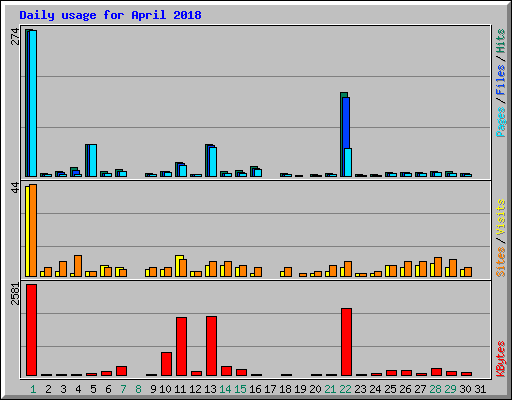The height and width of the screenshot is (400, 512).
Task: Click x-axis day label 4
Action: point(78,389)
